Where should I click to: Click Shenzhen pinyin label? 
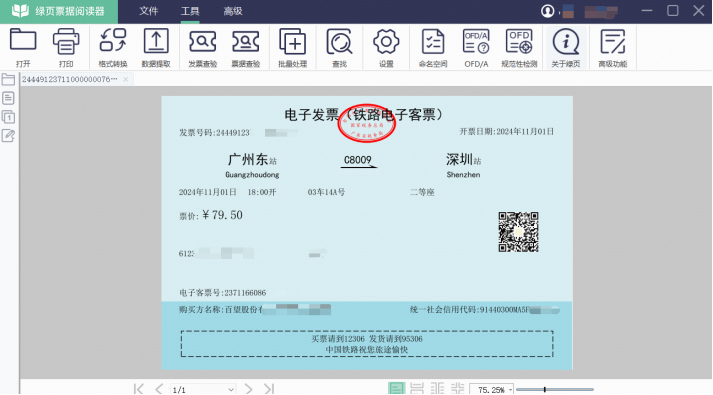coord(463,175)
